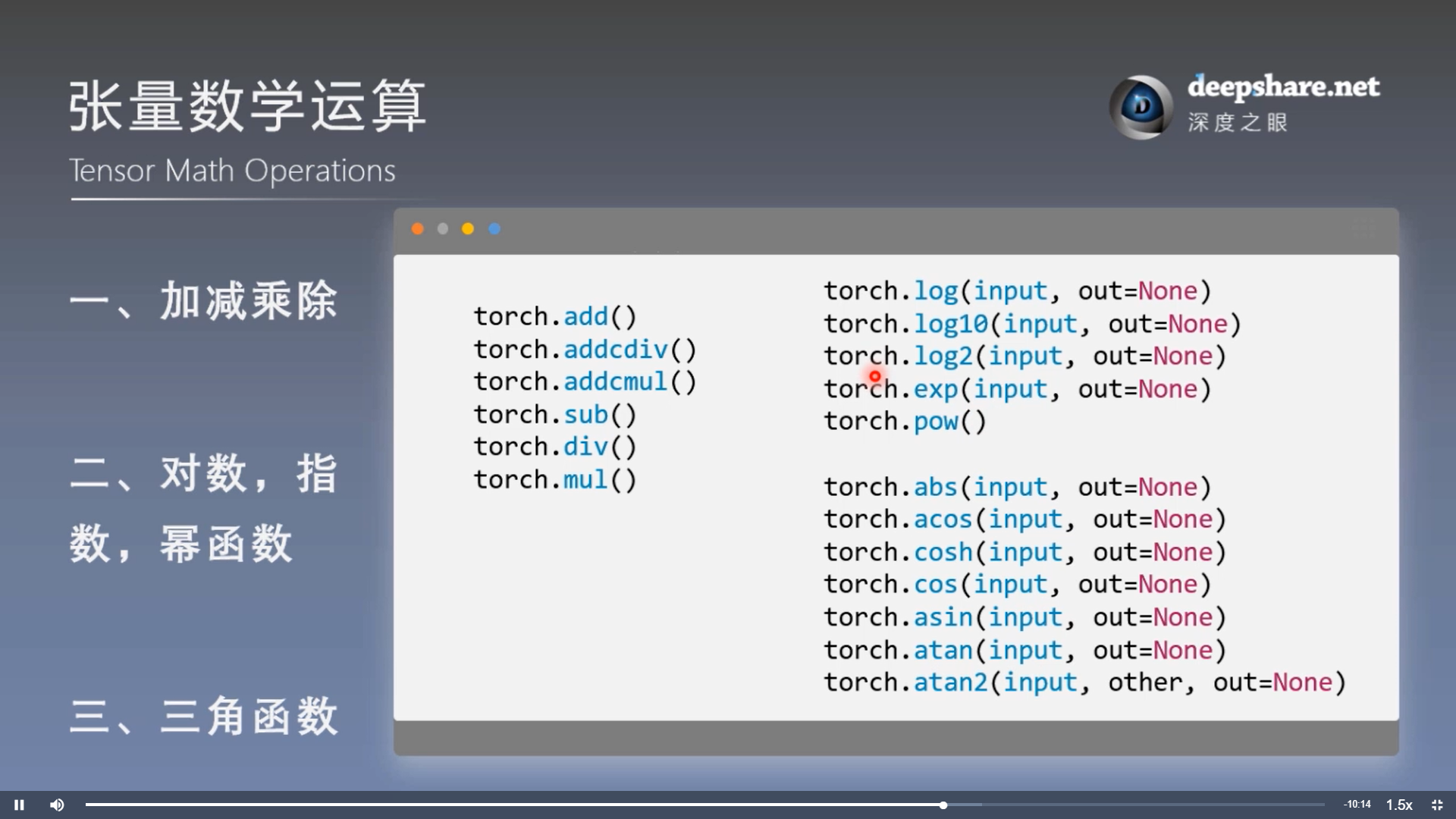Click the gray window dot
Viewport: 1456px width, 819px height.
click(x=443, y=229)
